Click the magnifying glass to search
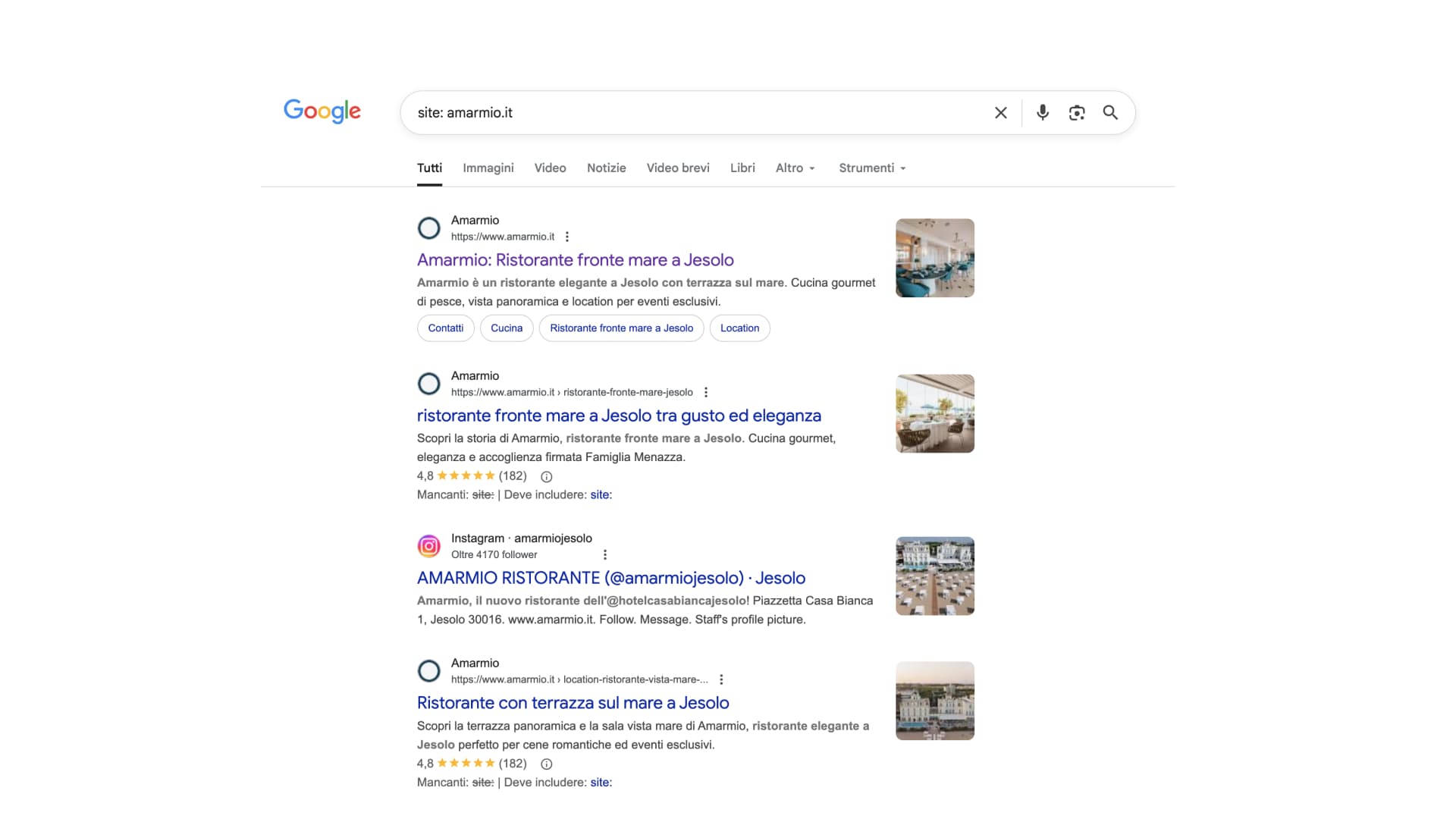Image resolution: width=1456 pixels, height=819 pixels. pyautogui.click(x=1110, y=112)
